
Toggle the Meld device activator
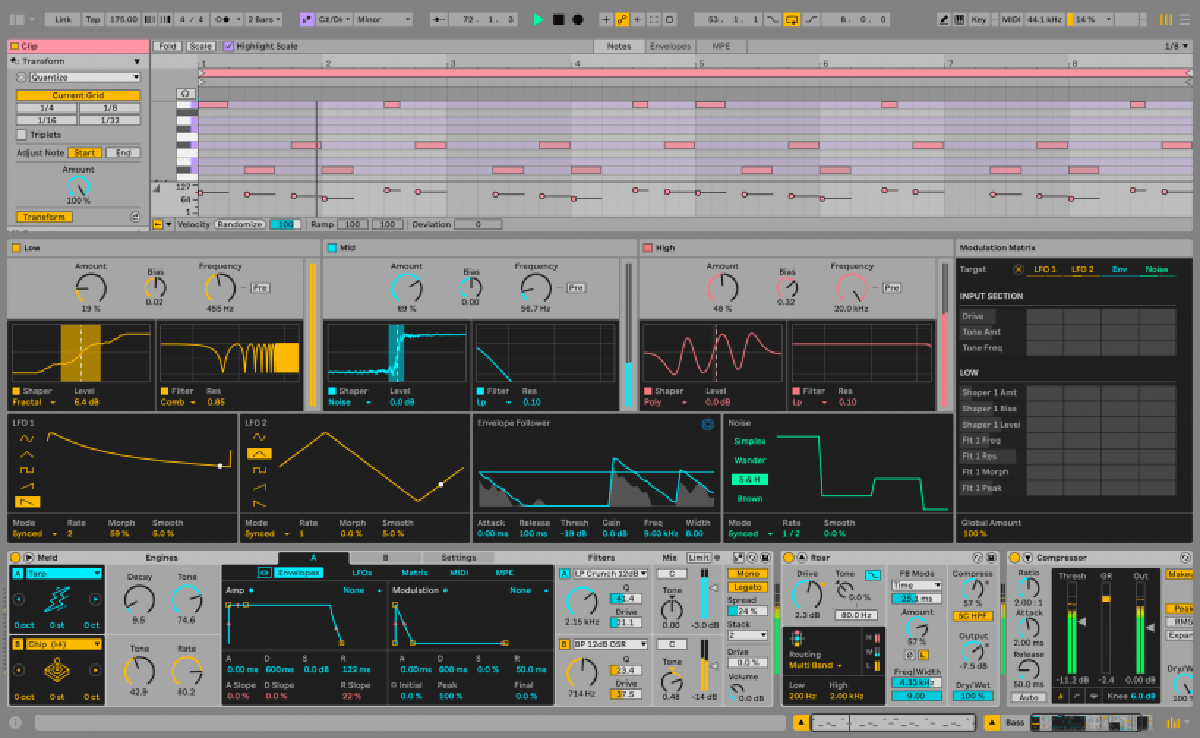coord(17,557)
